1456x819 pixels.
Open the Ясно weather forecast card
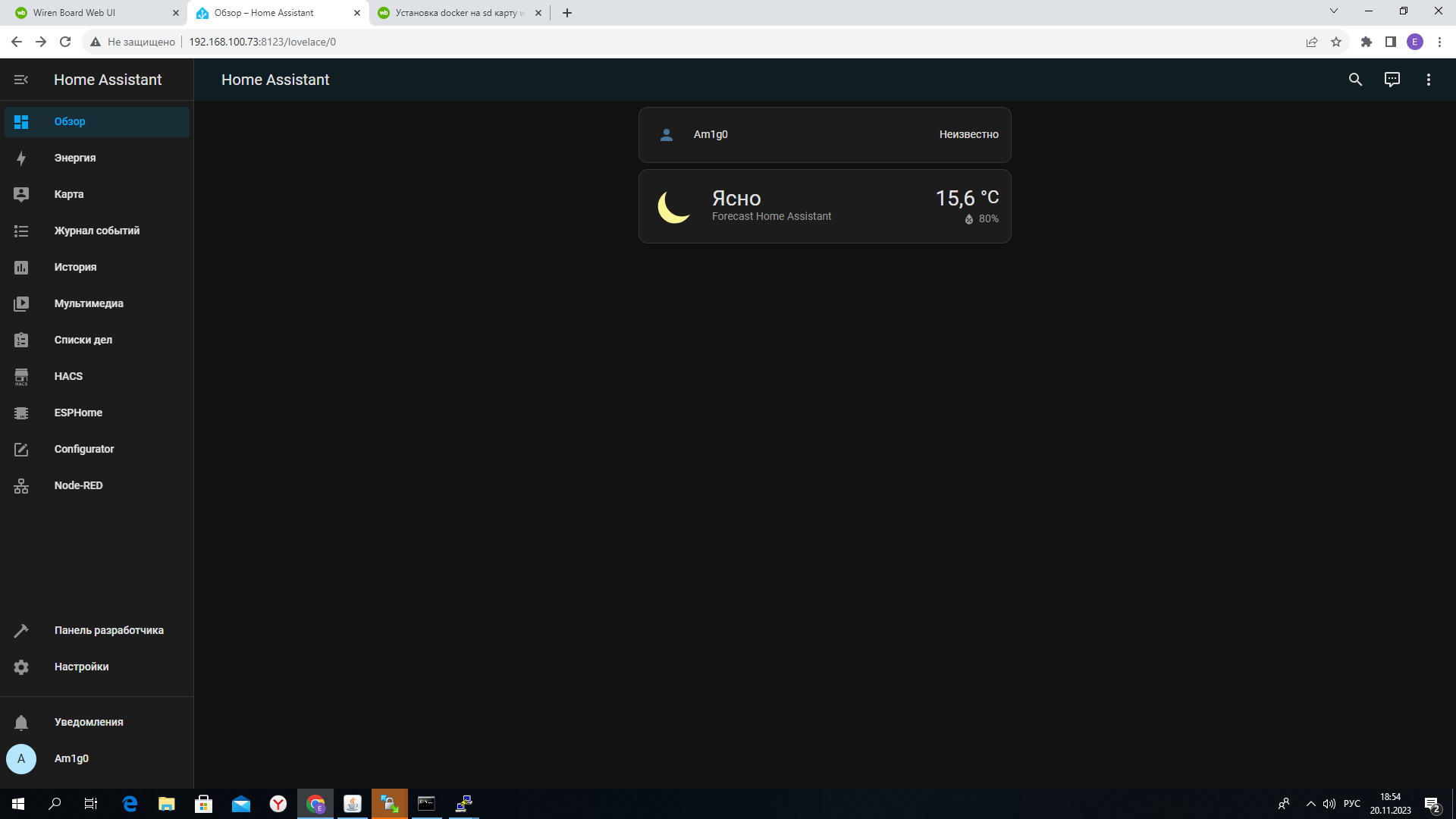[824, 206]
